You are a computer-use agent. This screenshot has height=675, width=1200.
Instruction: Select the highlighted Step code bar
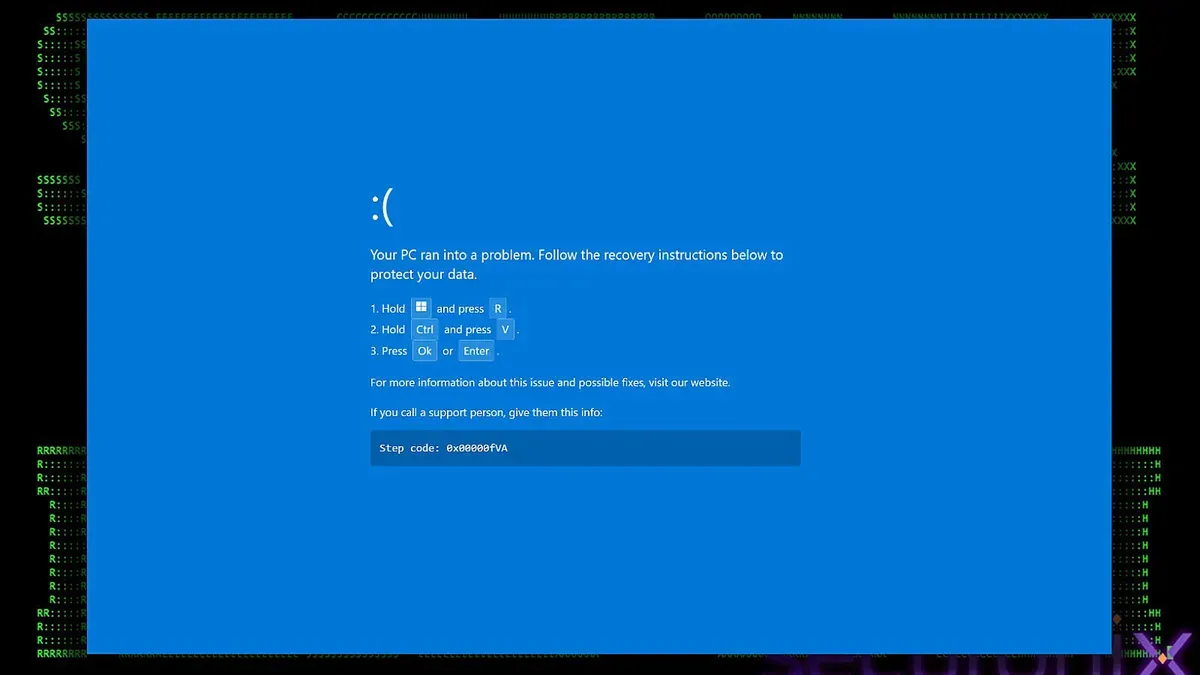click(x=585, y=447)
